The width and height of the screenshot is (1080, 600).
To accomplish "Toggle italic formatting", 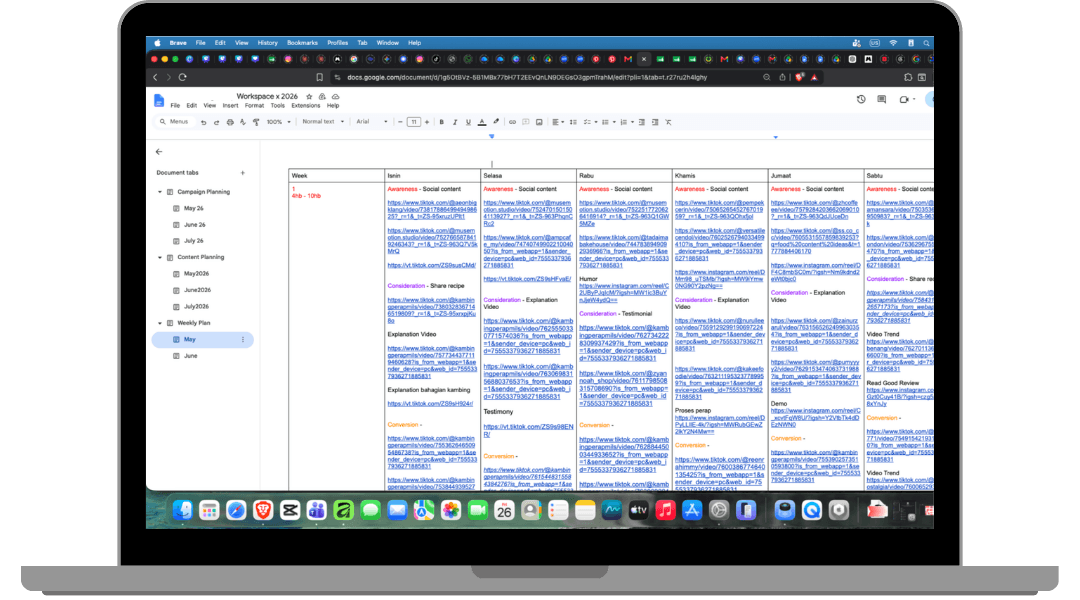I will (455, 122).
